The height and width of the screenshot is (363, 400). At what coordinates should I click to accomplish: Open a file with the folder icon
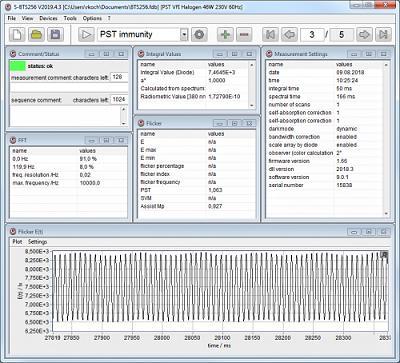pyautogui.click(x=36, y=34)
